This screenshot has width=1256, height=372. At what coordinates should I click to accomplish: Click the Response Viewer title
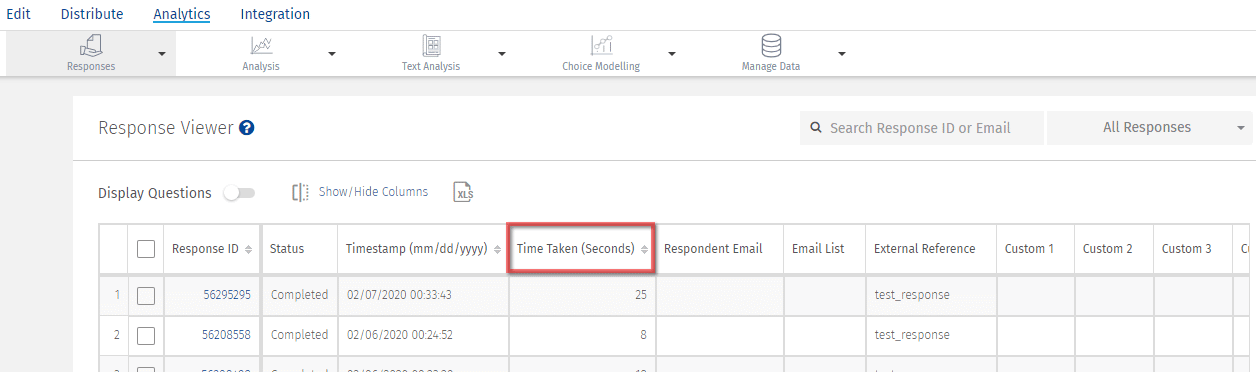[x=166, y=128]
